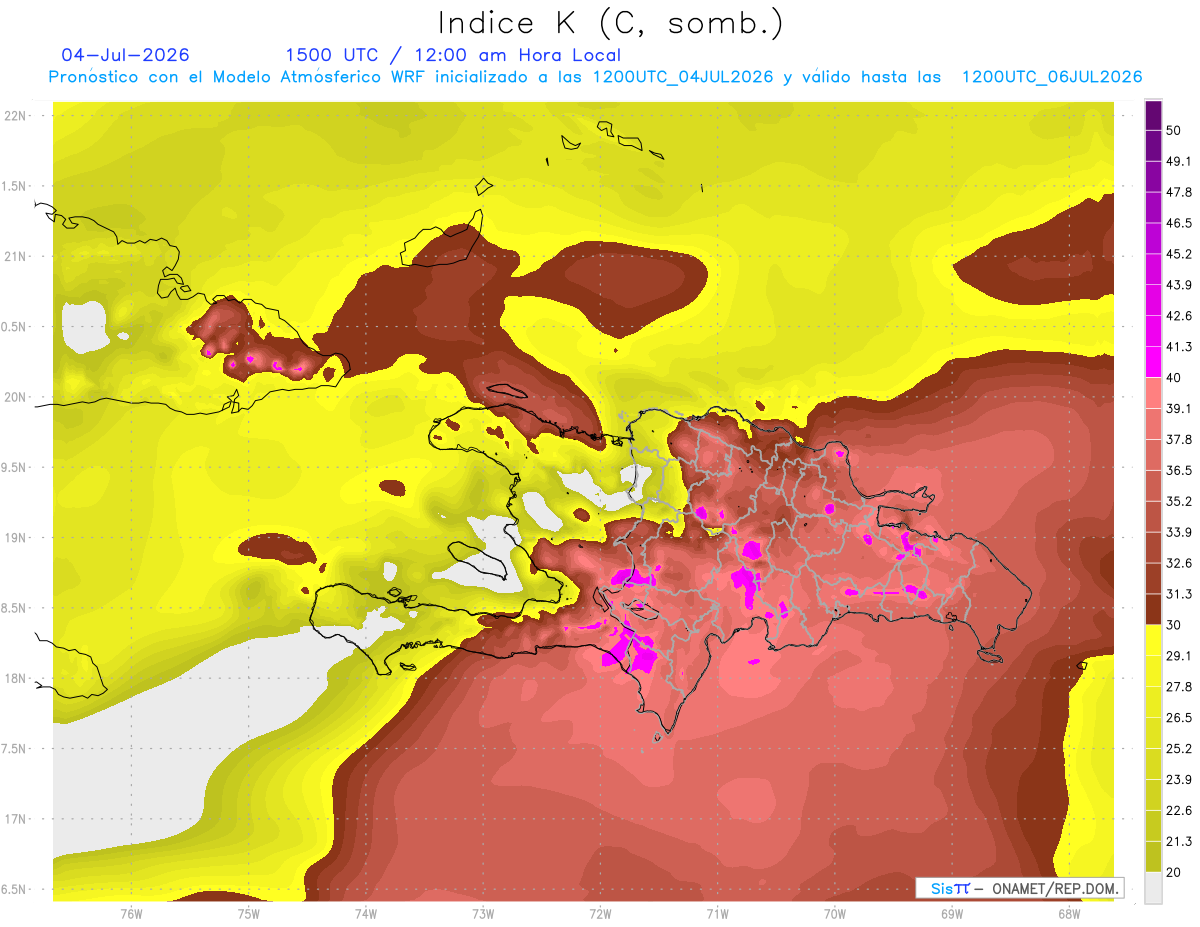
Task: Click the colorbar value '47.8'
Action: click(1179, 192)
